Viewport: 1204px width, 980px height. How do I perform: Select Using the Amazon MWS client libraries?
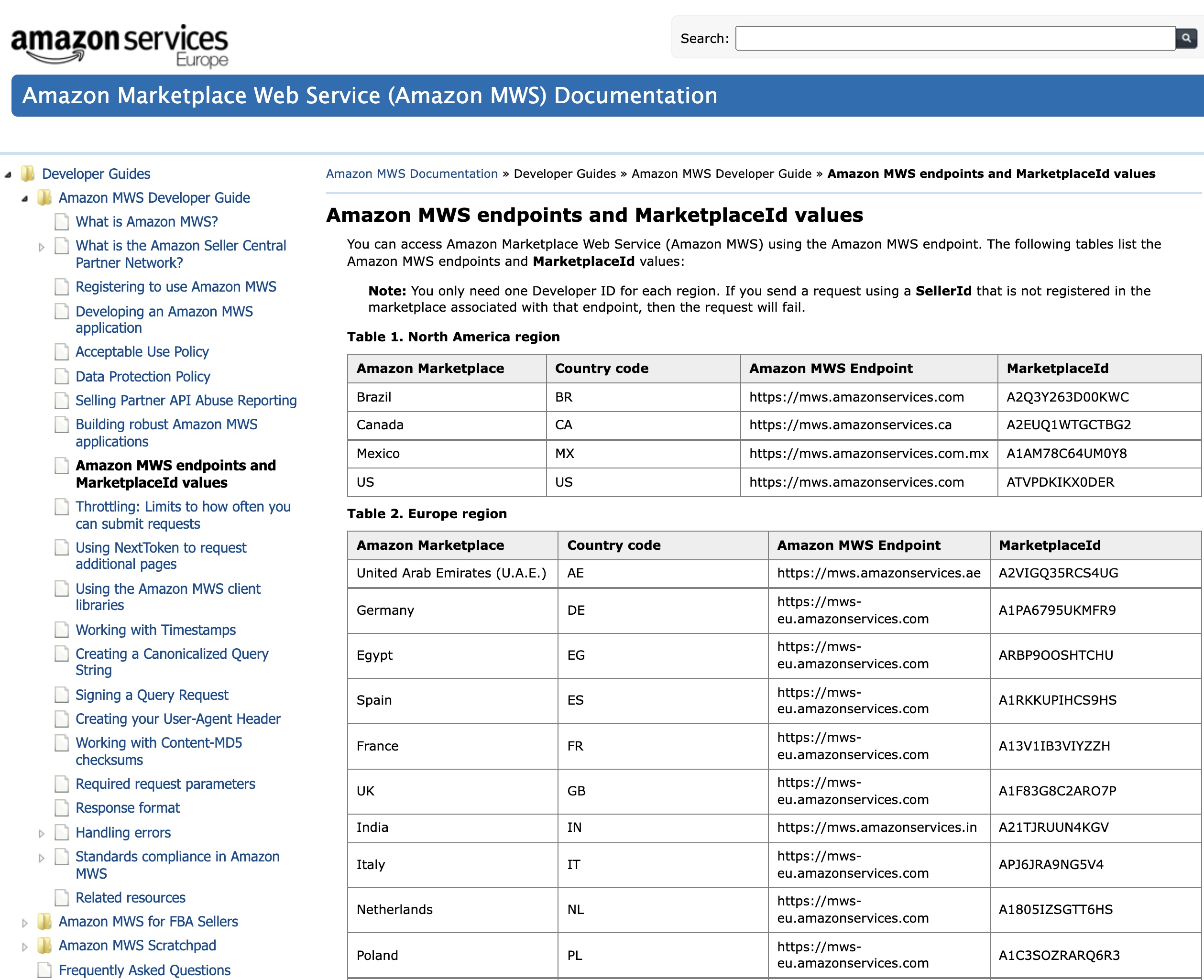pos(168,597)
